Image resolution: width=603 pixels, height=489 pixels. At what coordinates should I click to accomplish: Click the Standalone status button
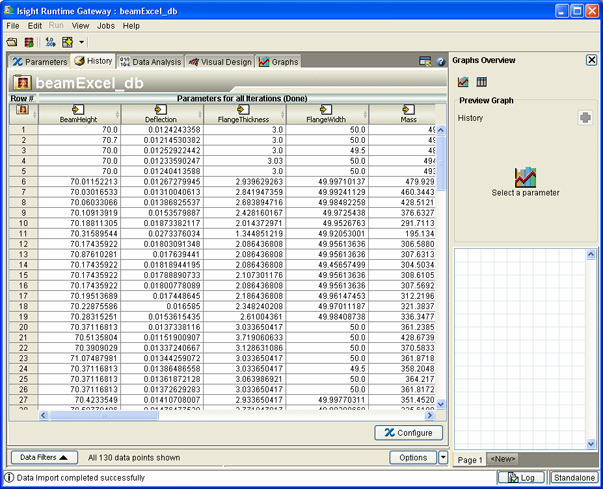point(574,477)
